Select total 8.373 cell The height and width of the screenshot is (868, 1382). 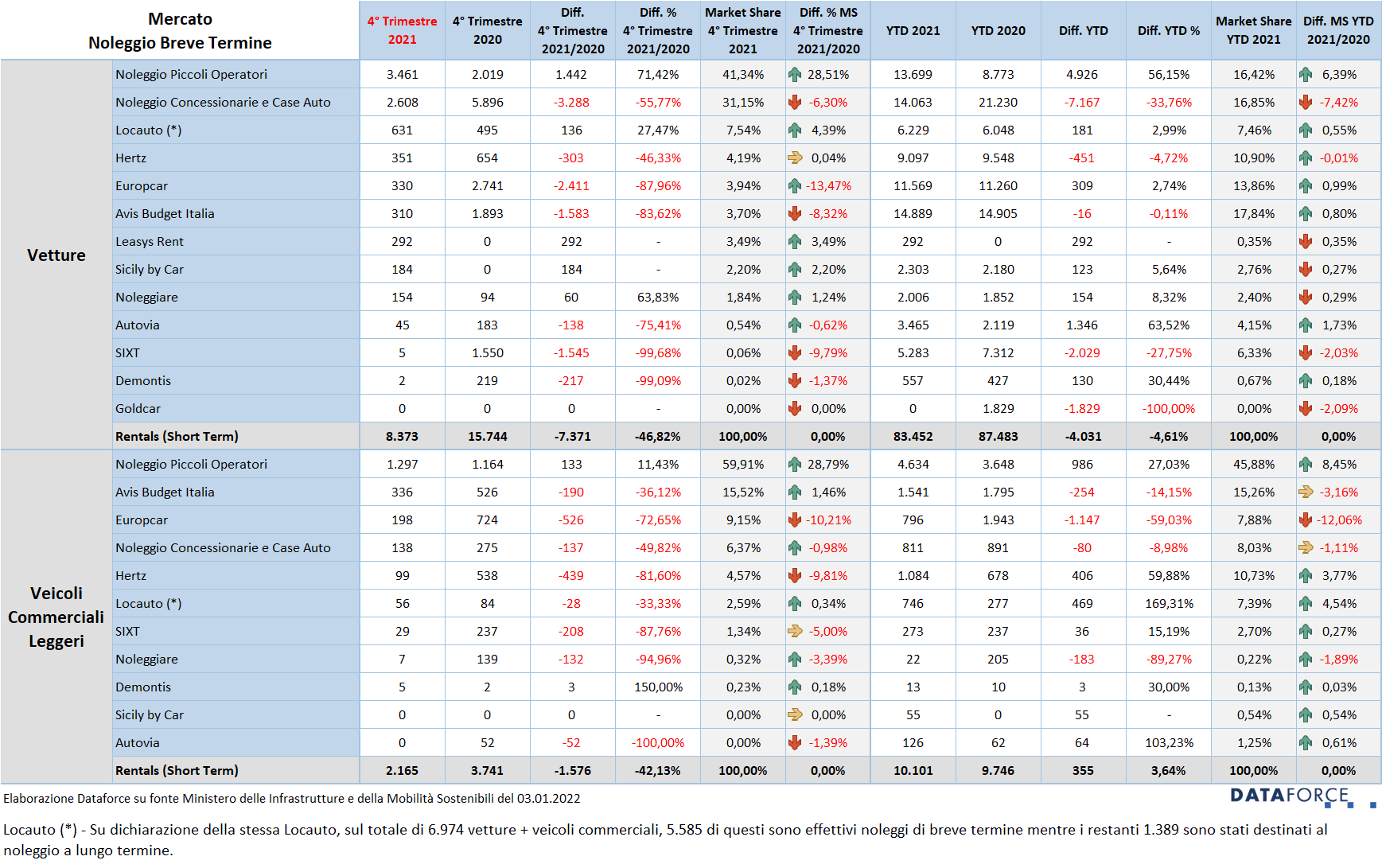402,437
